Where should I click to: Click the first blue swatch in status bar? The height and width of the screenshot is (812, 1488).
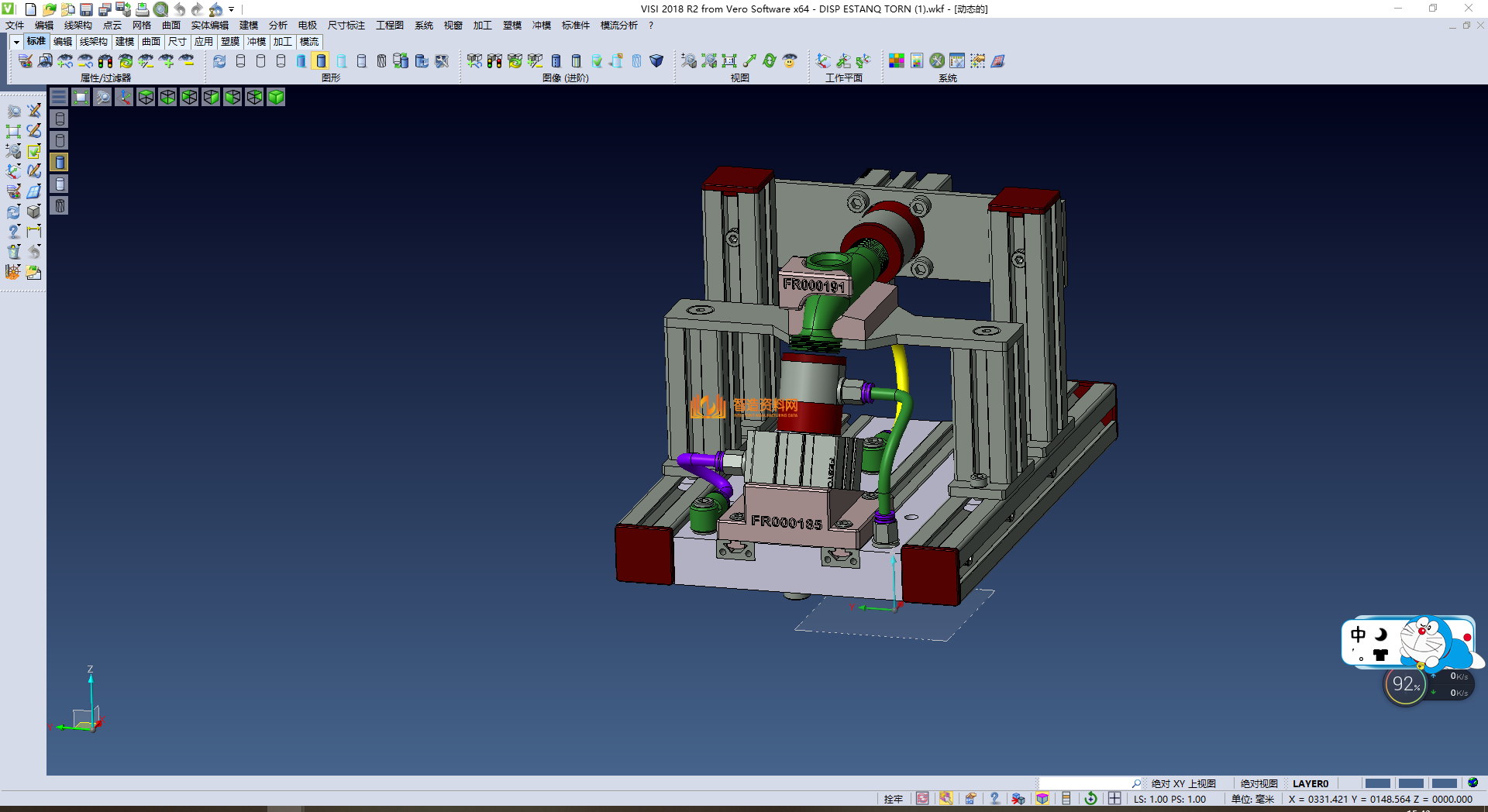1377,783
